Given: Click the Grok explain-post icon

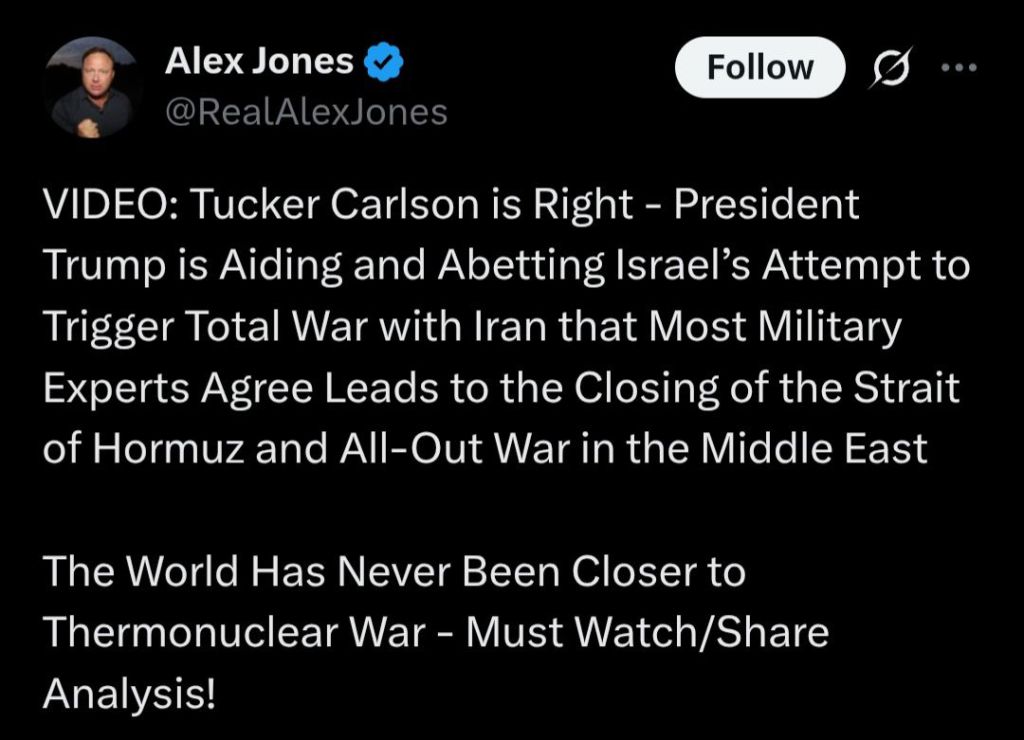Looking at the screenshot, I should tap(882, 69).
